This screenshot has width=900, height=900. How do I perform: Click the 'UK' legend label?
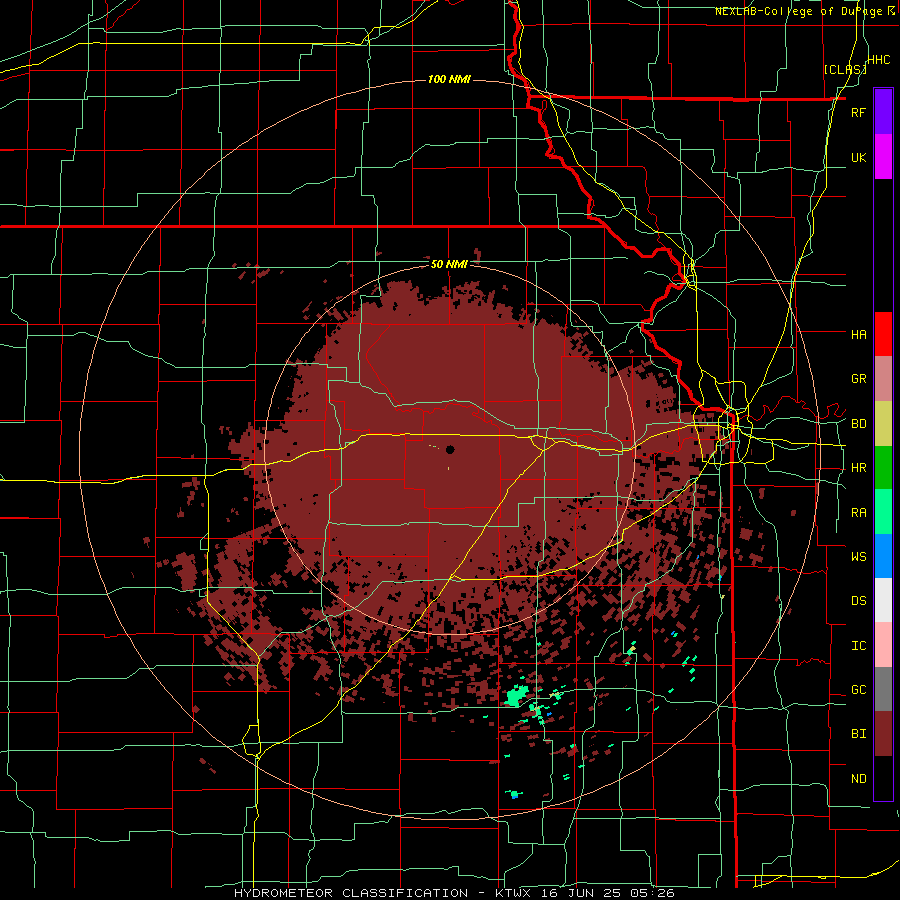858,157
